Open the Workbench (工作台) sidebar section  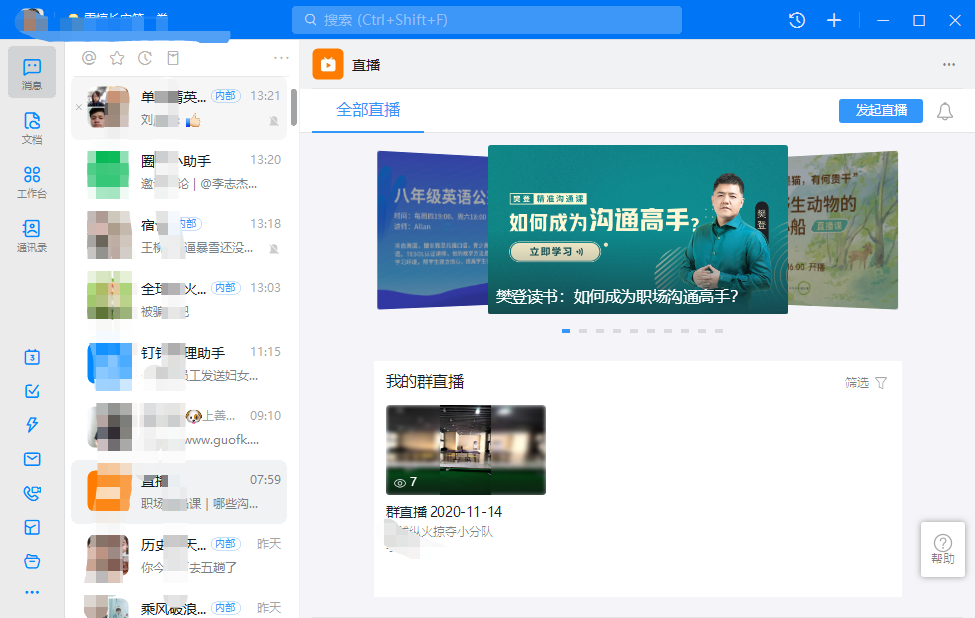click(x=32, y=182)
